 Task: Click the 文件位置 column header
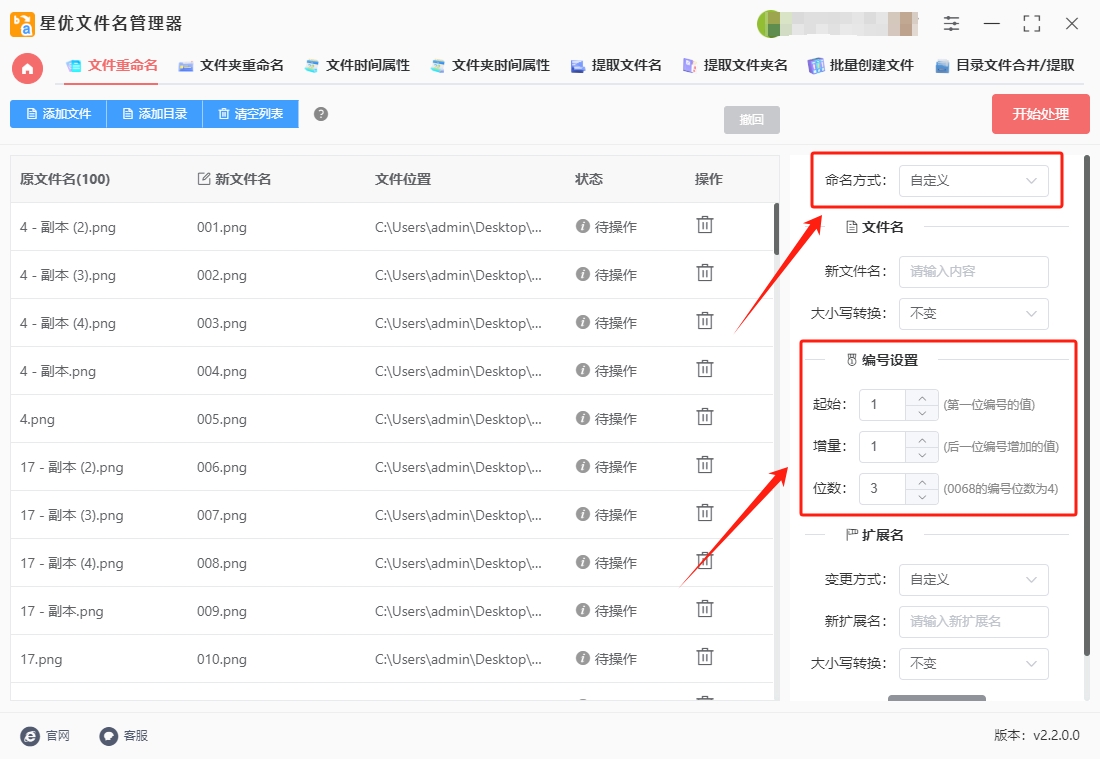[x=403, y=179]
